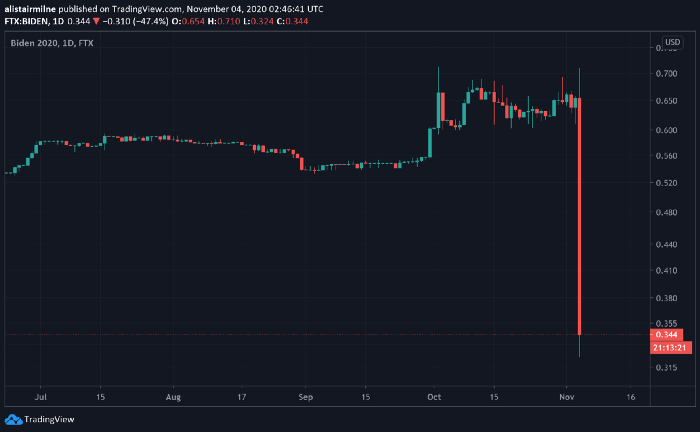Click the red 0.344 price label
This screenshot has height=432, width=700.
pyautogui.click(x=666, y=335)
